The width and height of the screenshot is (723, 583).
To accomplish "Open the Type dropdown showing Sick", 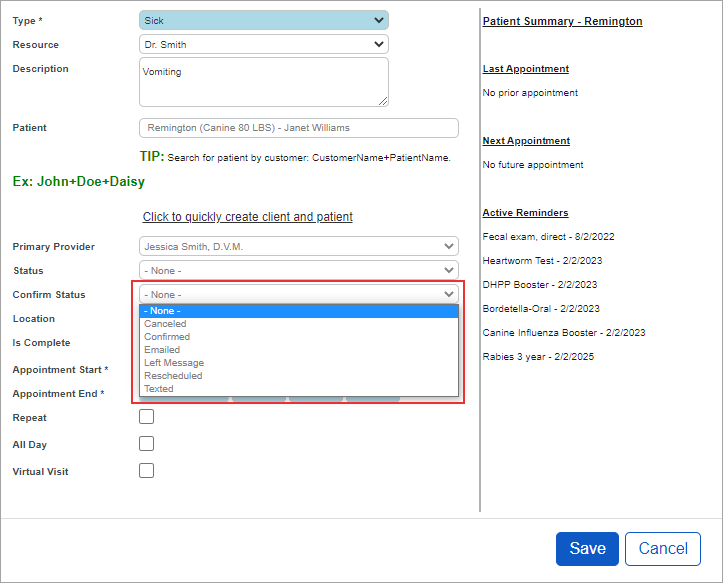I will coord(264,20).
